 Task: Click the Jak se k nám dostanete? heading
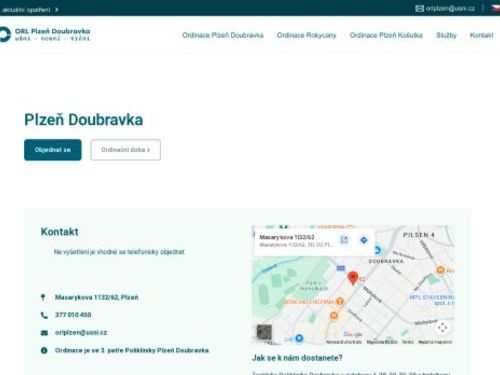click(x=297, y=358)
